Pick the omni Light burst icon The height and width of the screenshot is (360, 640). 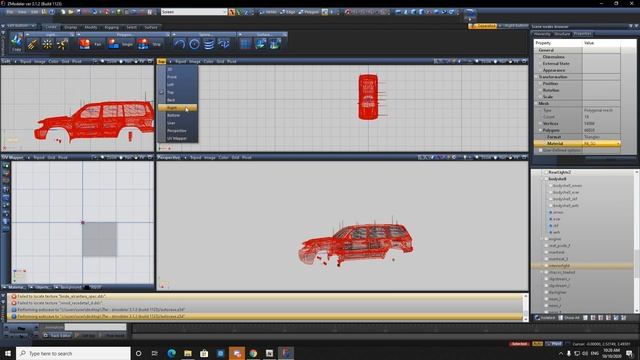pyautogui.click(x=47, y=44)
